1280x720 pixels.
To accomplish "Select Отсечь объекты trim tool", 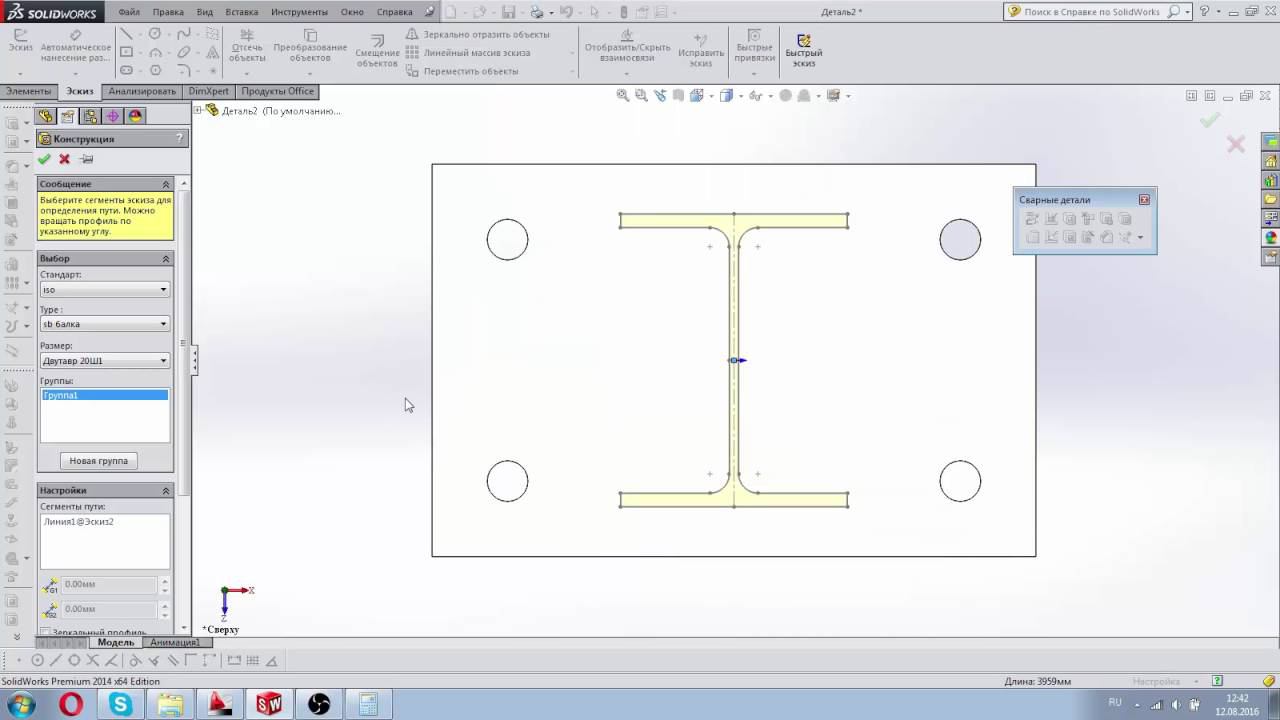I will (x=247, y=46).
